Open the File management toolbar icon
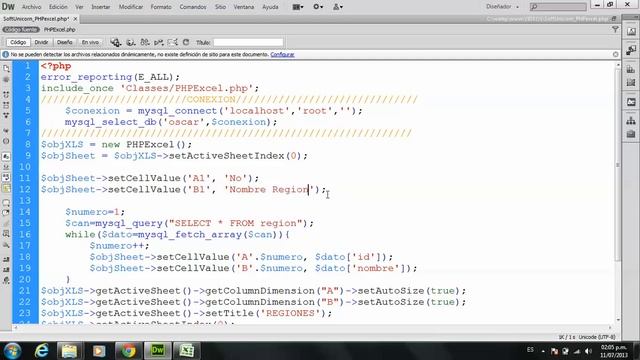The height and width of the screenshot is (360, 640). (144, 42)
